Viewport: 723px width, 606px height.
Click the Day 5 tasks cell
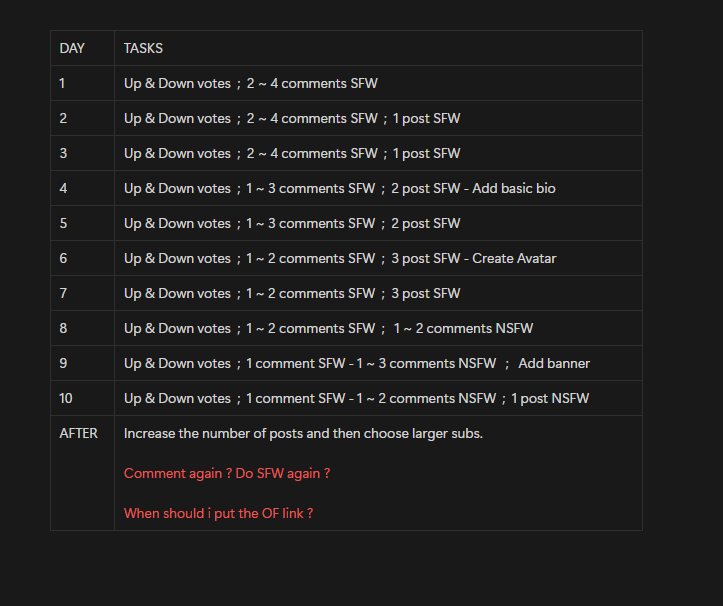point(378,224)
